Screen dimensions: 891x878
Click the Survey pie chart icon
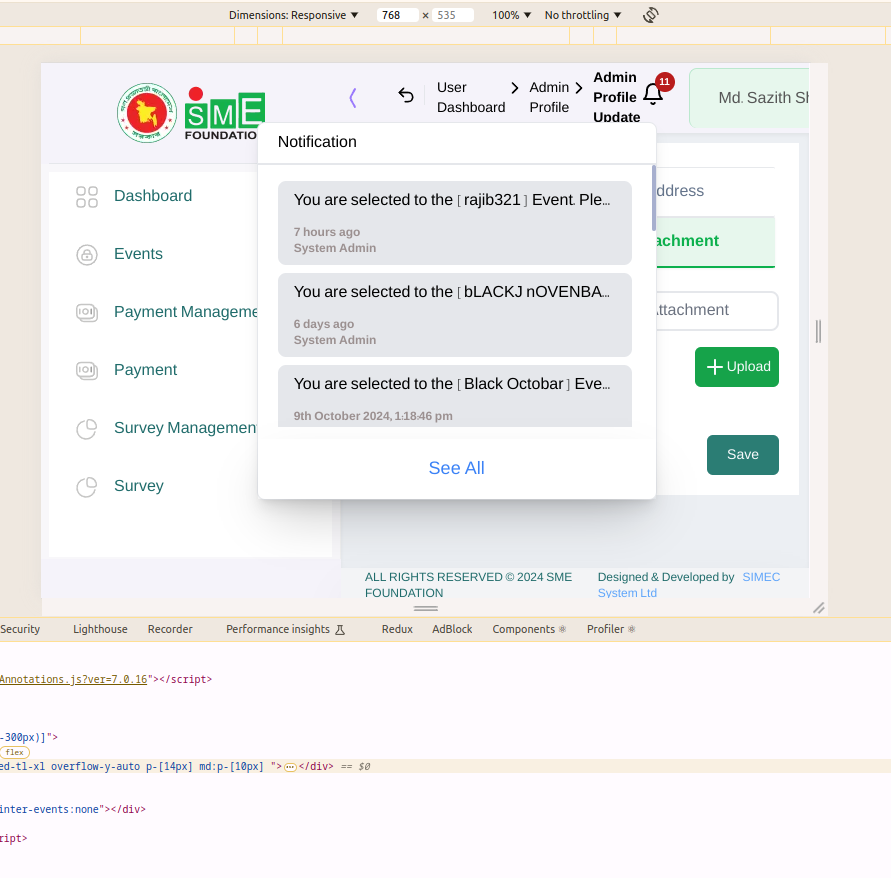pyautogui.click(x=87, y=486)
